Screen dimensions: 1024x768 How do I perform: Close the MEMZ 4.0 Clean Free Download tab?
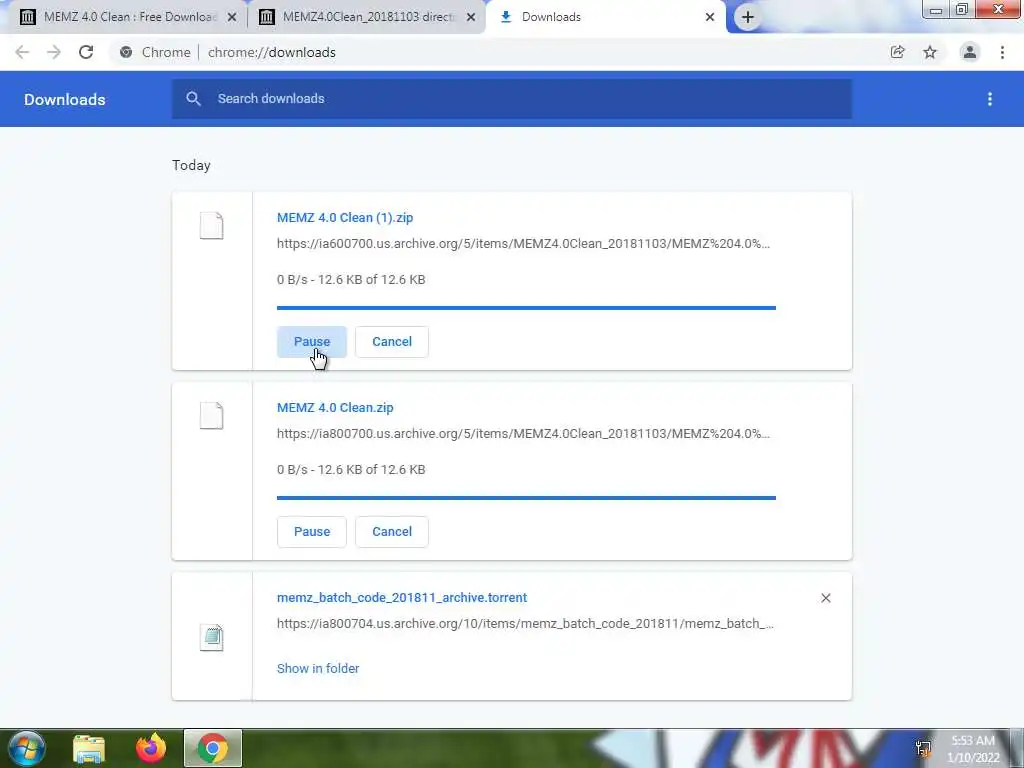232,17
